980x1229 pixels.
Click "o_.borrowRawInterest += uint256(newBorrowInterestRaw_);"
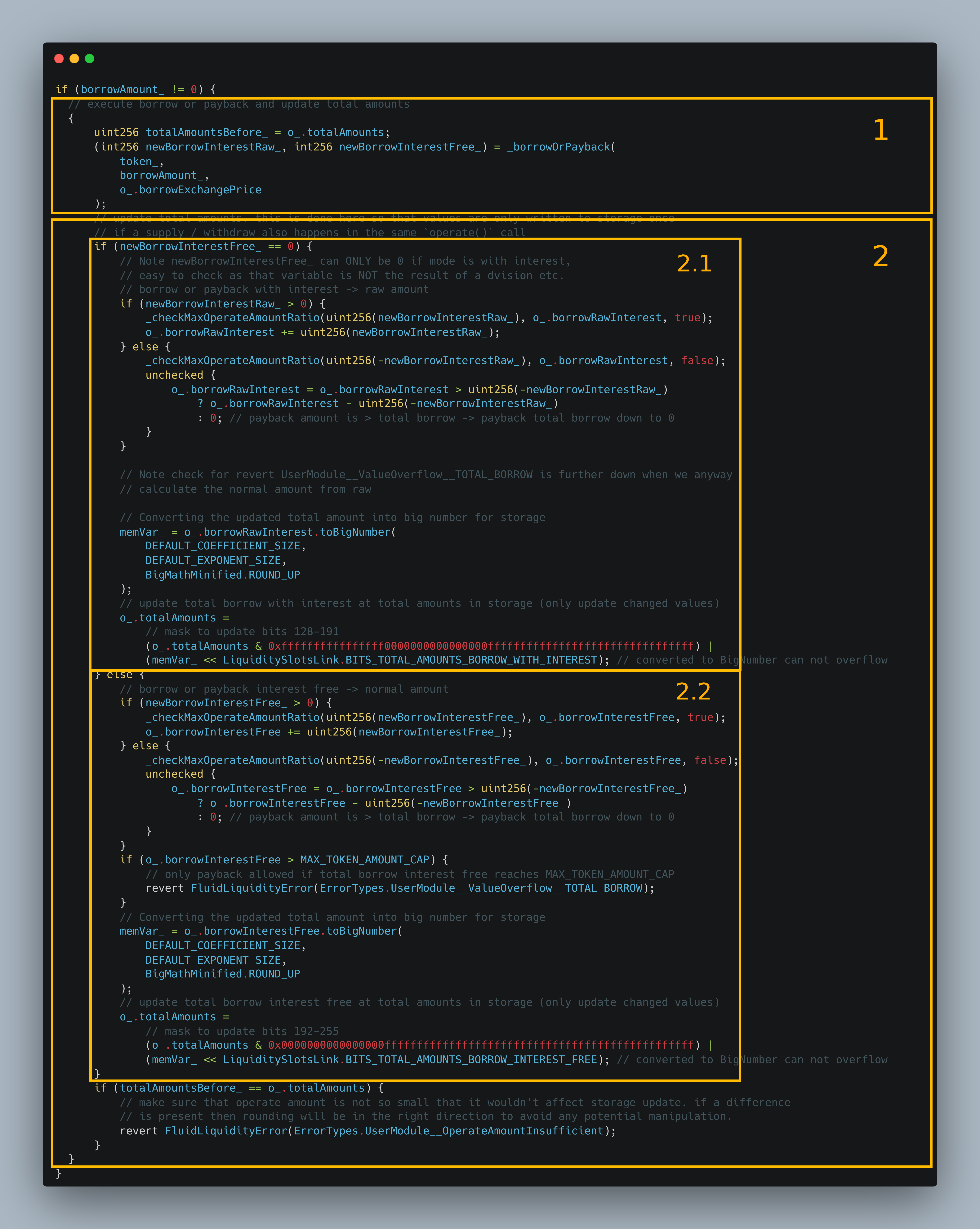[323, 332]
